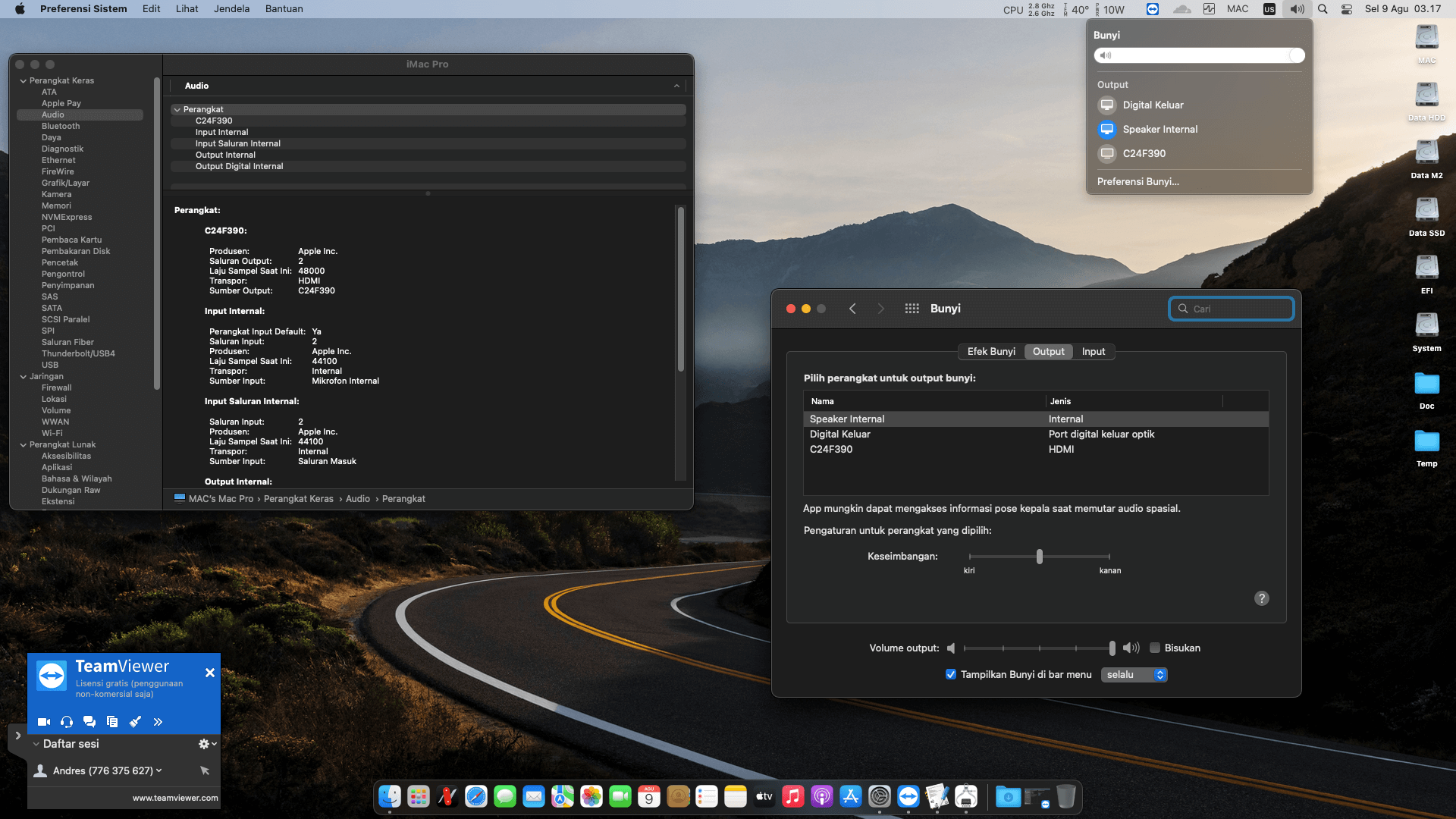Show all preferences grid icon
The width and height of the screenshot is (1456, 819).
pos(912,309)
